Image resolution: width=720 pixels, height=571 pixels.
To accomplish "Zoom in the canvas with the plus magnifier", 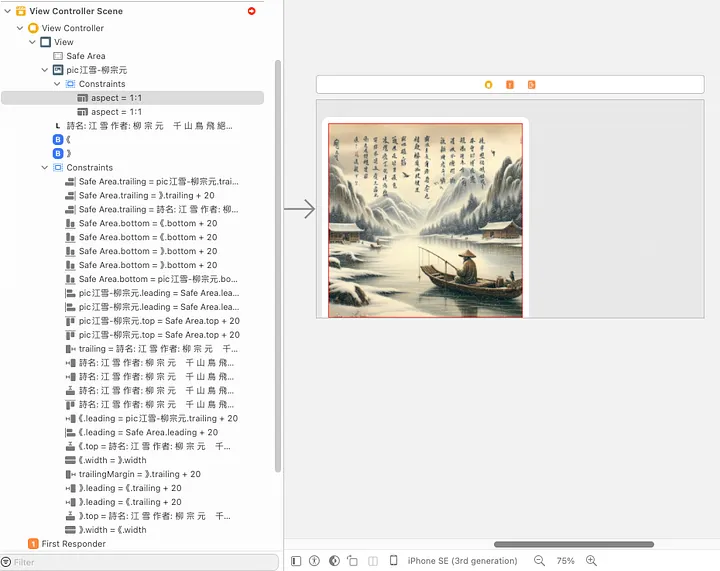I will point(591,561).
